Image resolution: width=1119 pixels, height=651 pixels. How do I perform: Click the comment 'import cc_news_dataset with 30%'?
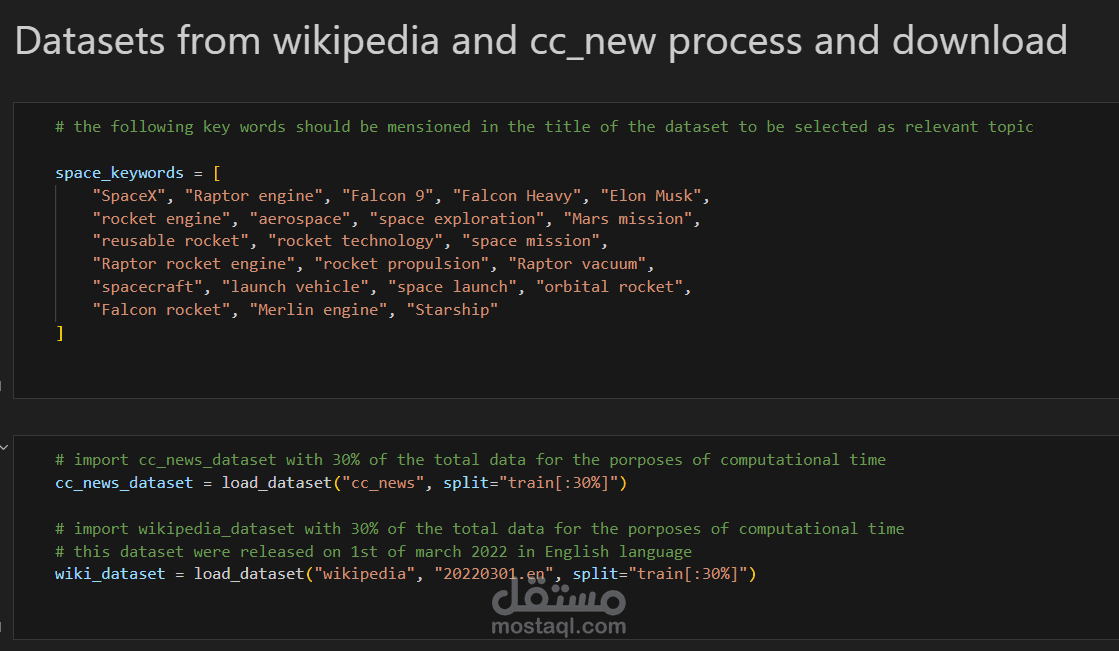[x=470, y=460]
